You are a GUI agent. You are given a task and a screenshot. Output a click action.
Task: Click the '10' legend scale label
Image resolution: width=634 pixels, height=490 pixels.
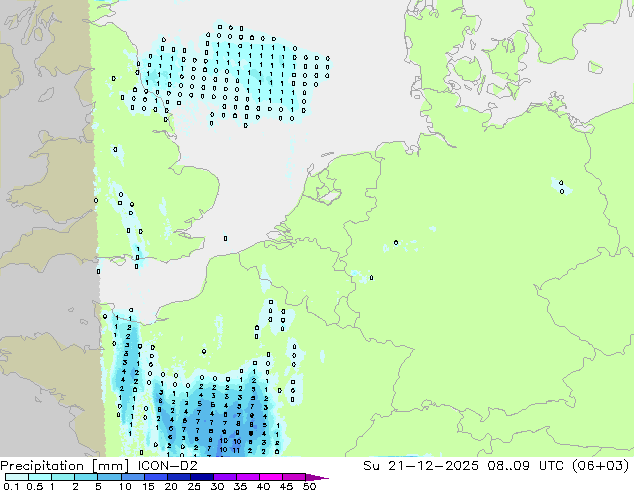[125, 486]
